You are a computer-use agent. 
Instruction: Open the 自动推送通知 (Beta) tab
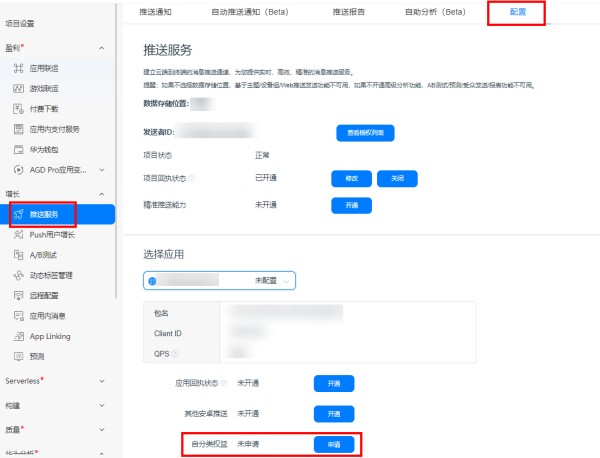point(250,12)
